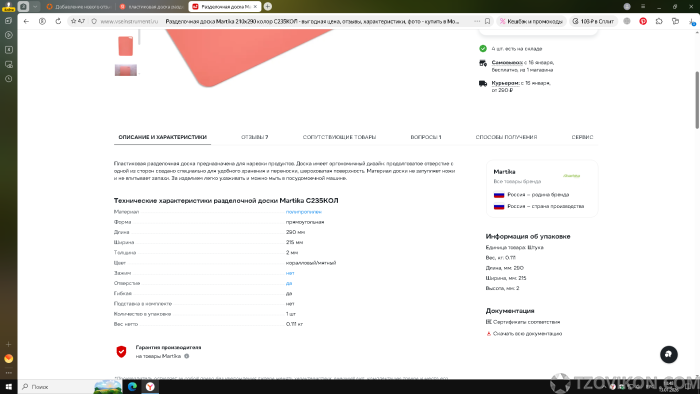Expand the tab list dropdown arrow
The height and width of the screenshot is (394, 700).
(x=35, y=6)
